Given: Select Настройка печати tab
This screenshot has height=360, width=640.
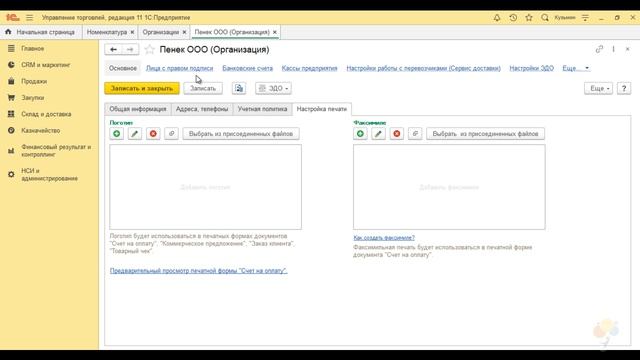Looking at the screenshot, I should (322, 109).
